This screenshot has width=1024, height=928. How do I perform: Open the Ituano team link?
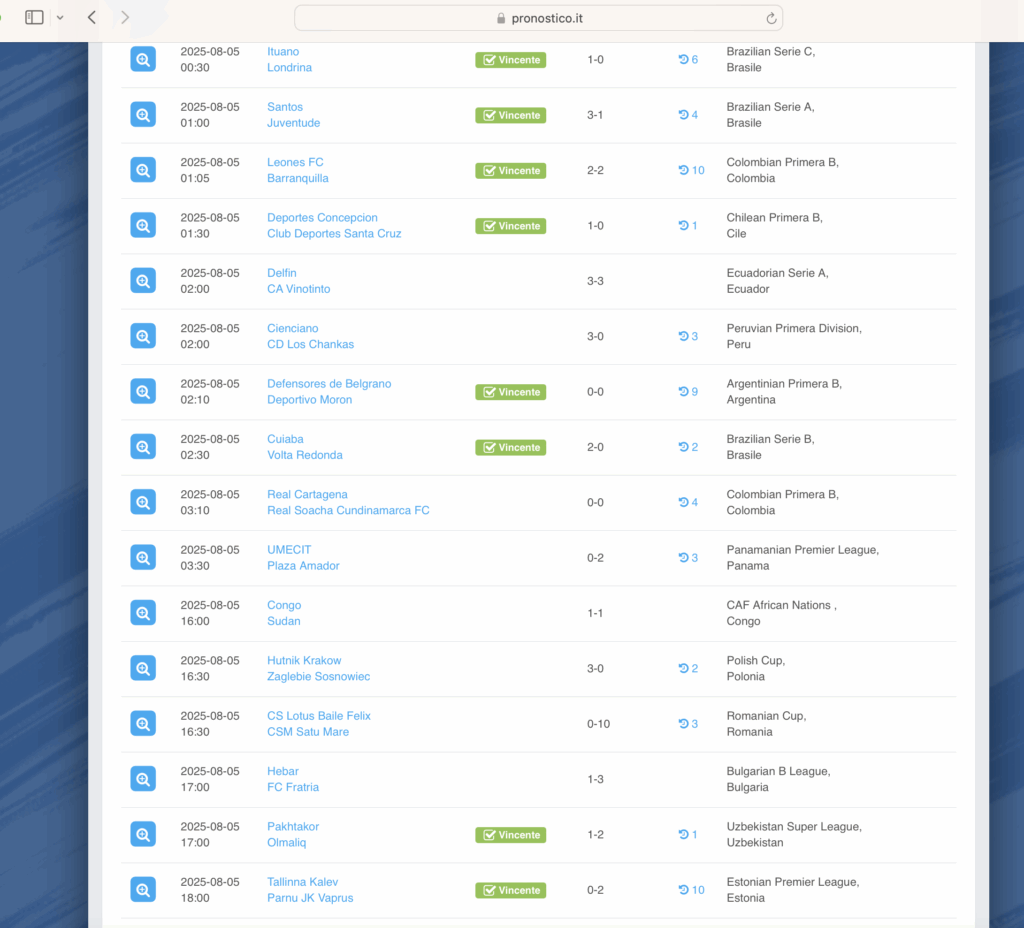point(283,52)
